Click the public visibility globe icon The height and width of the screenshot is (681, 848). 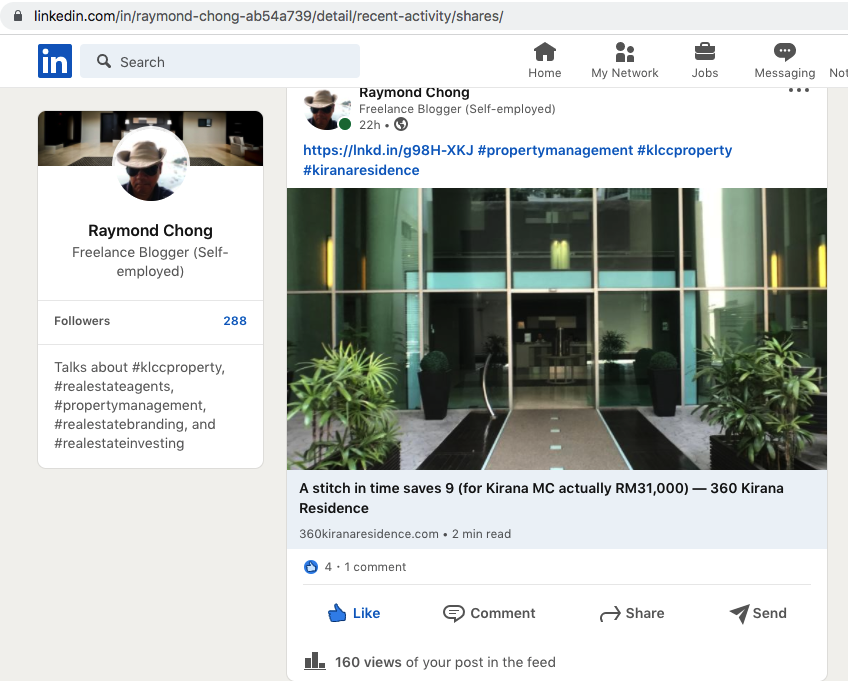401,124
